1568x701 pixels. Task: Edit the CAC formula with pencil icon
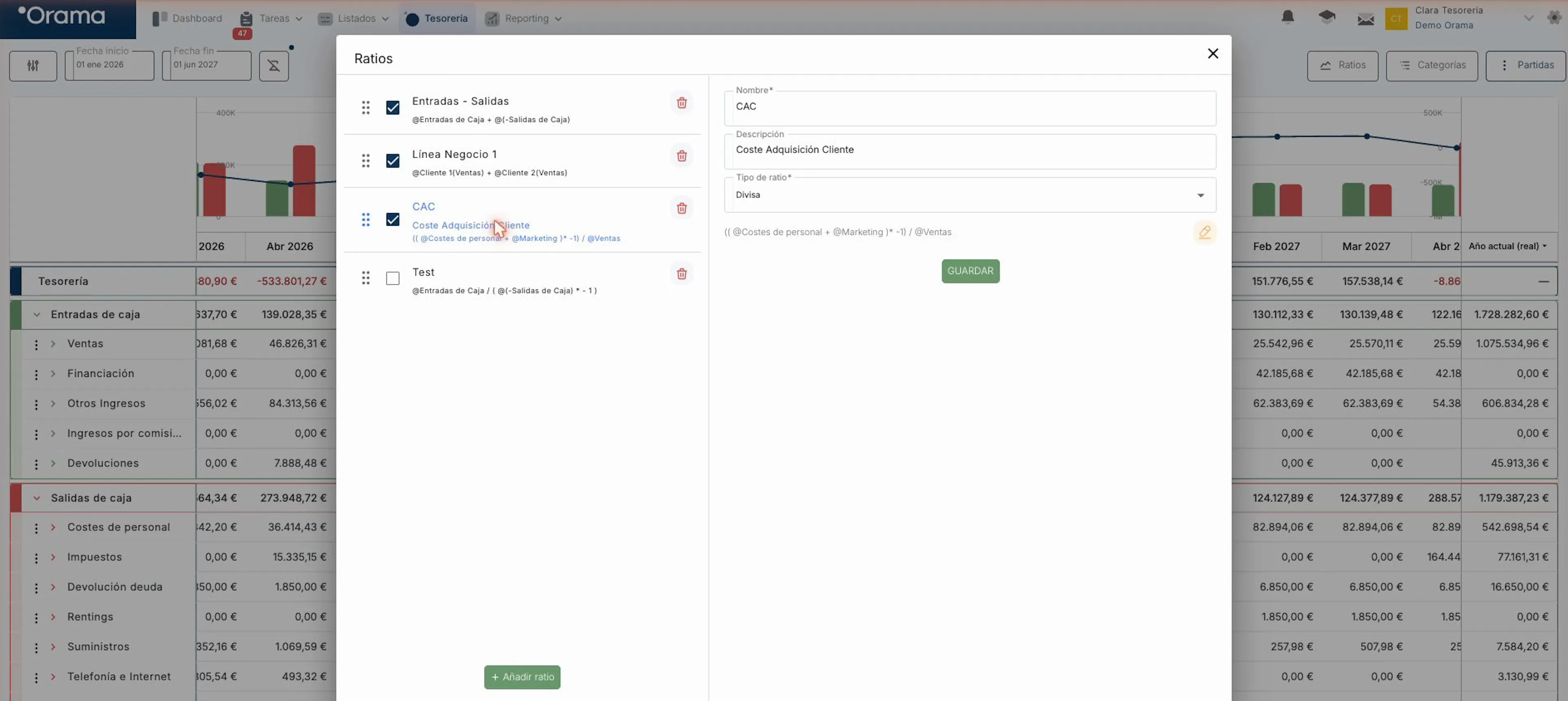click(x=1205, y=232)
